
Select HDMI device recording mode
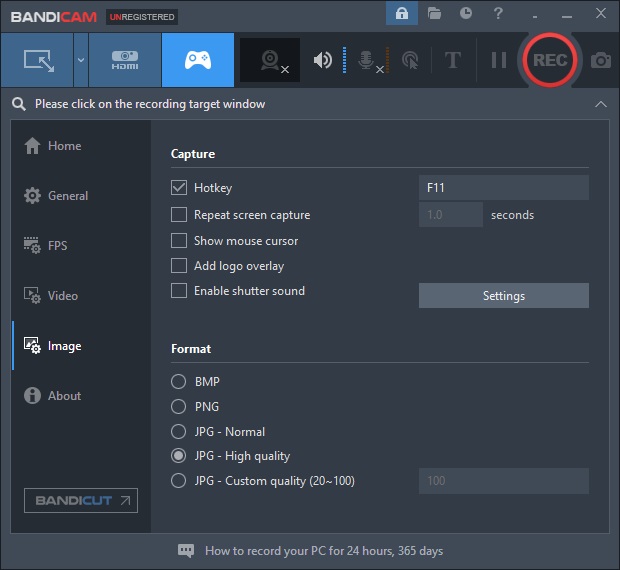pyautogui.click(x=125, y=60)
